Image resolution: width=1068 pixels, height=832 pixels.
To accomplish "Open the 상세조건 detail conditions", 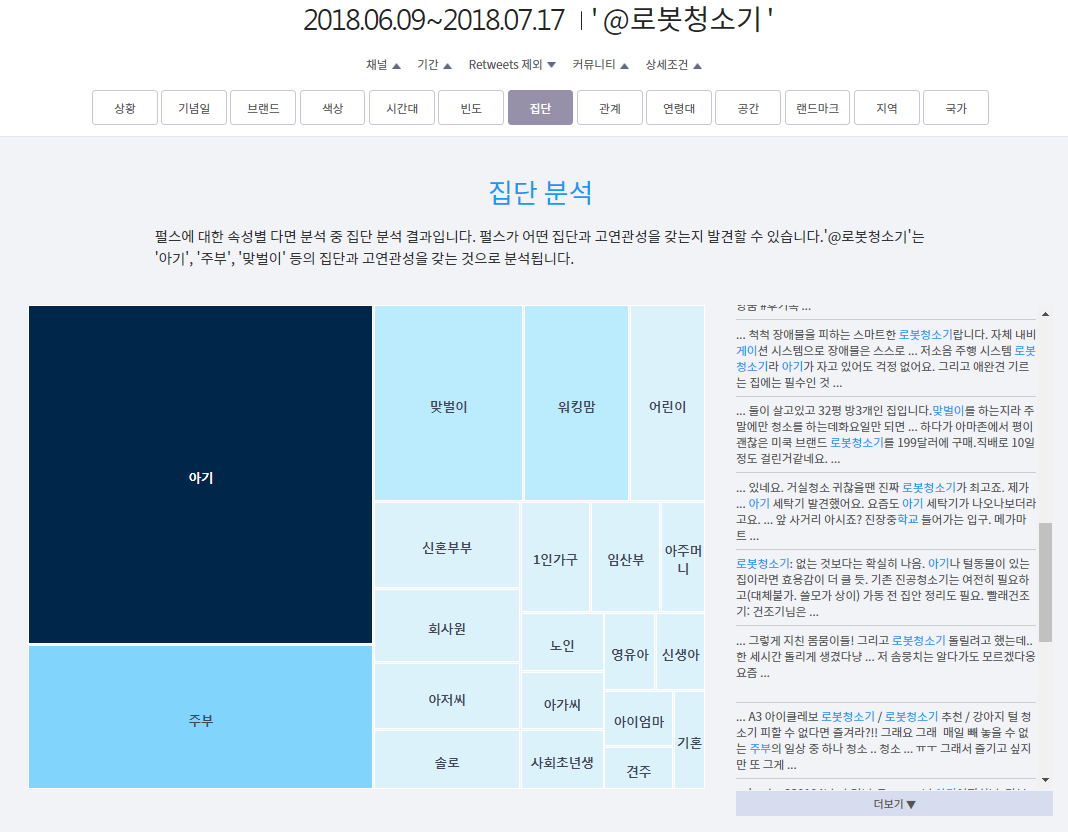I will (x=673, y=65).
